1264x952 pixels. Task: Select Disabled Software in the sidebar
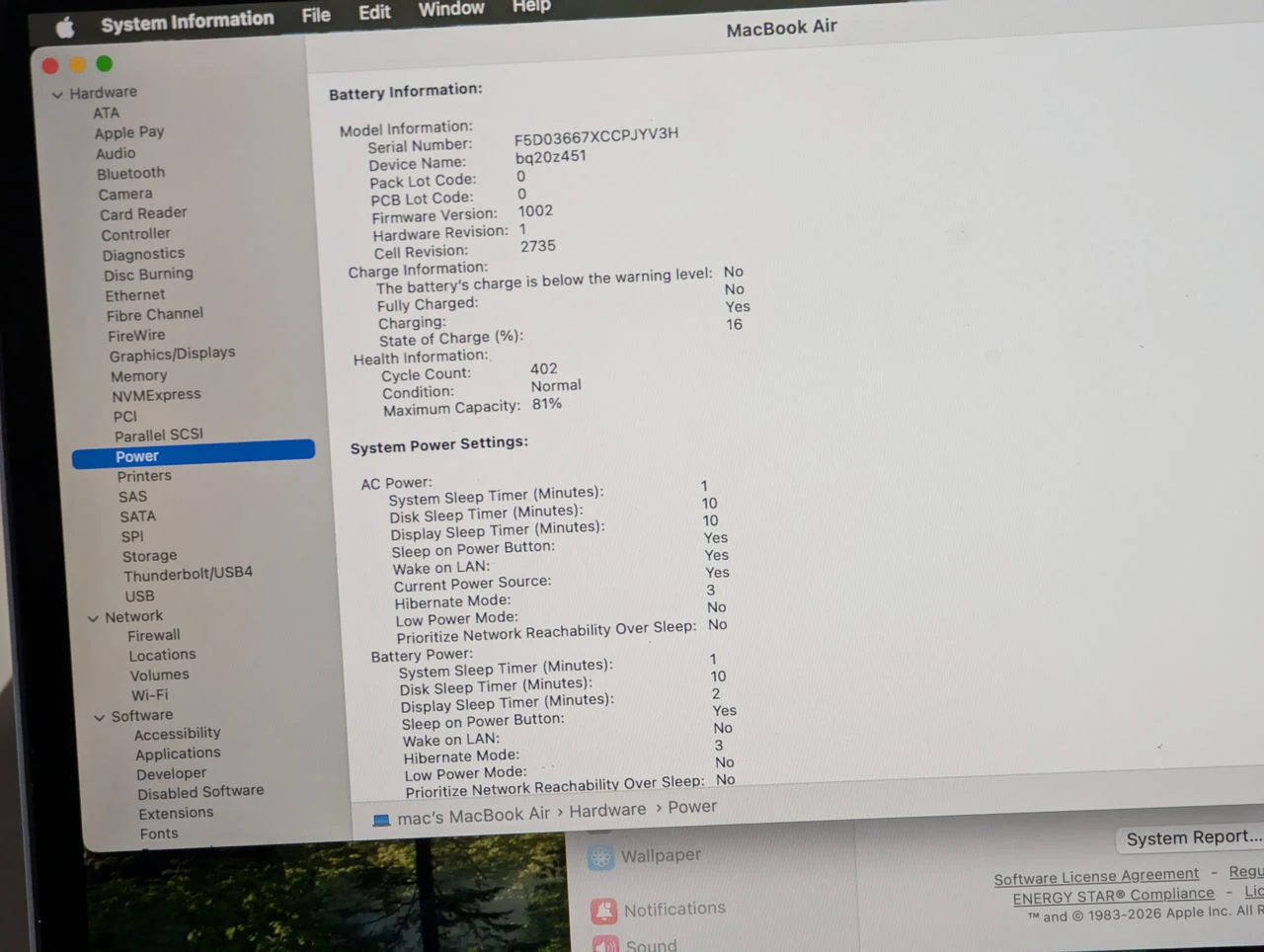click(200, 792)
